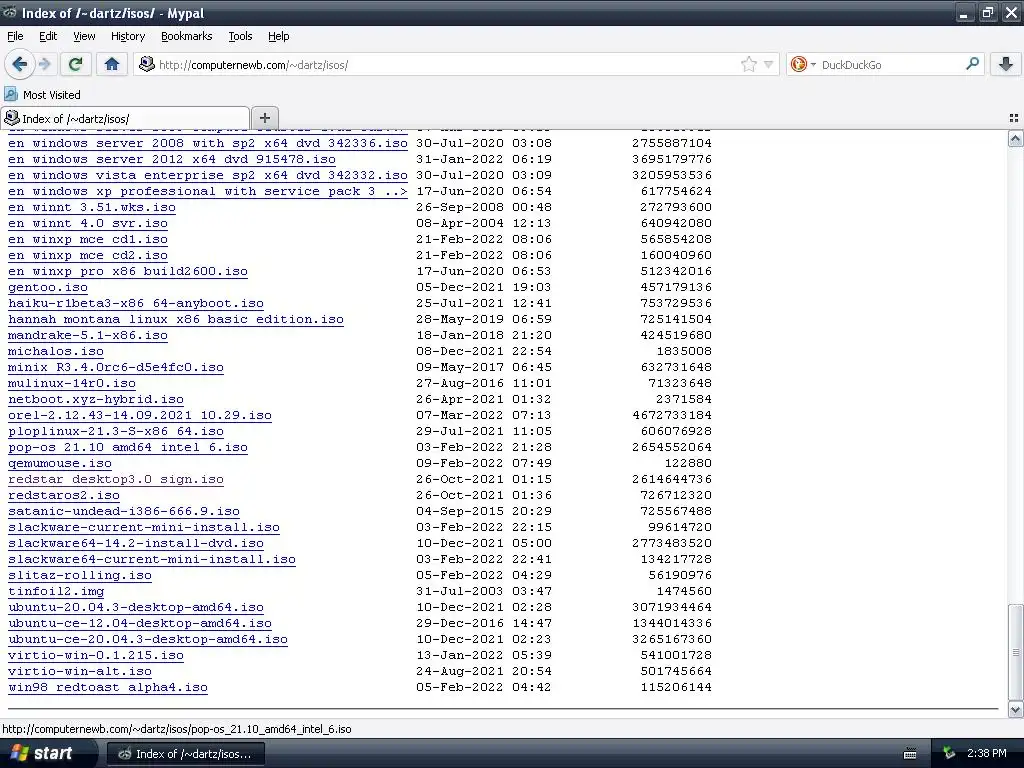Open minix_R3.4.0rc6-d5e4fc0.iso link
Viewport: 1024px width, 768px height.
point(116,367)
